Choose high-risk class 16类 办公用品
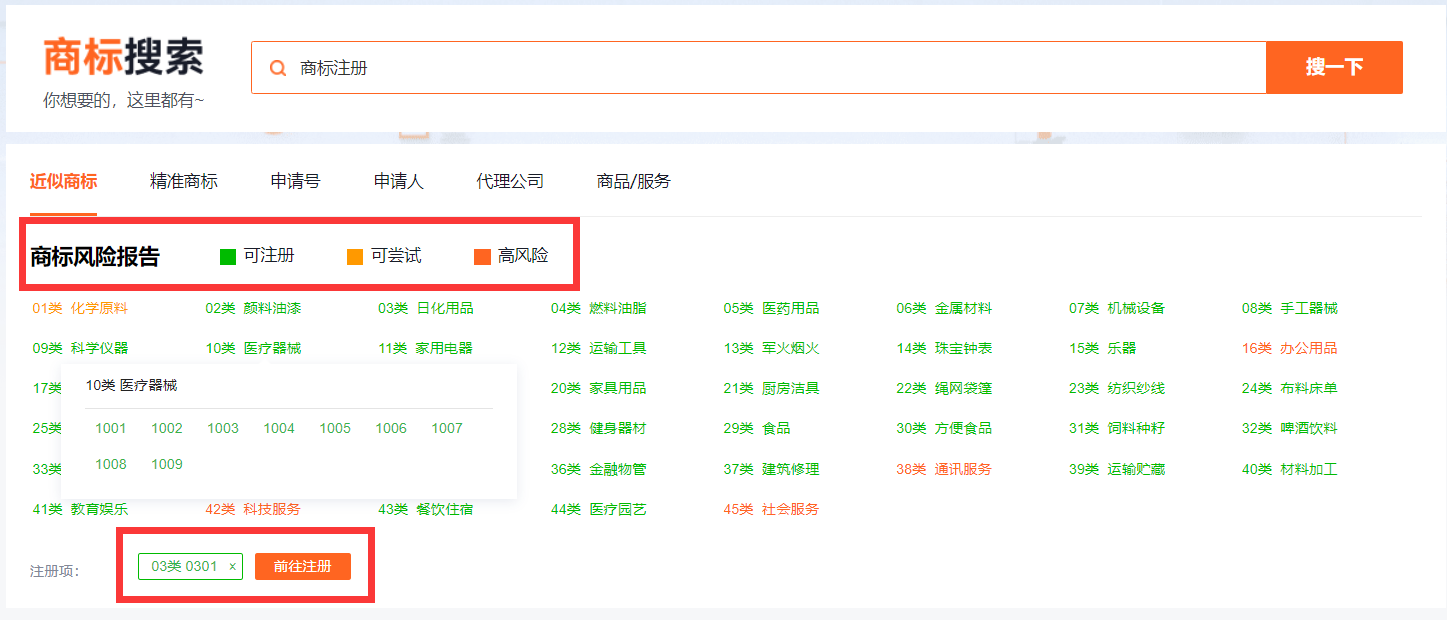Image resolution: width=1447 pixels, height=620 pixels. click(1290, 348)
